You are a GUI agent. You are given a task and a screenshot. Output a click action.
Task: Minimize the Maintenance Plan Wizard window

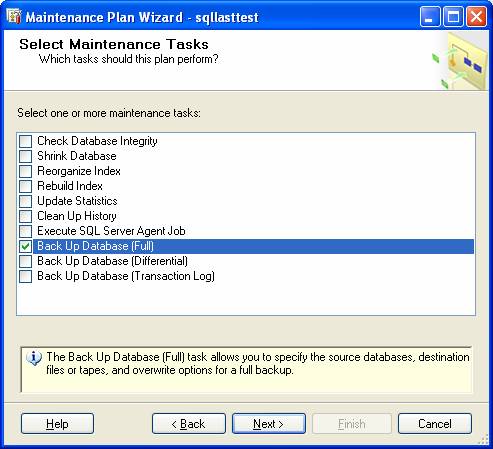(x=430, y=16)
